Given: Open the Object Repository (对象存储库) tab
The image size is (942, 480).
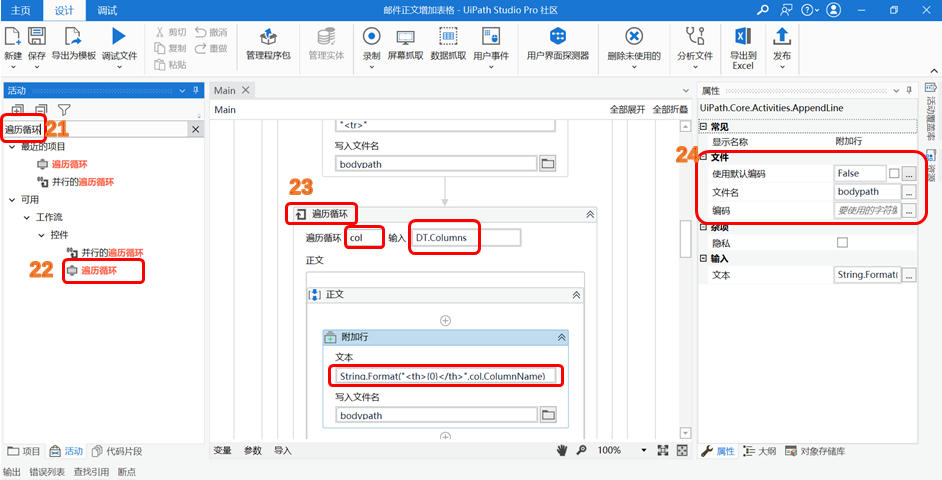Looking at the screenshot, I should point(816,451).
